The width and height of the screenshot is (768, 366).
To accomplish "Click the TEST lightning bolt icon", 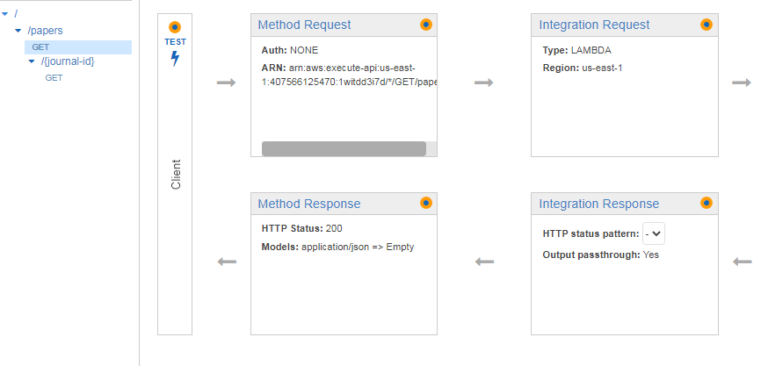I will click(175, 59).
